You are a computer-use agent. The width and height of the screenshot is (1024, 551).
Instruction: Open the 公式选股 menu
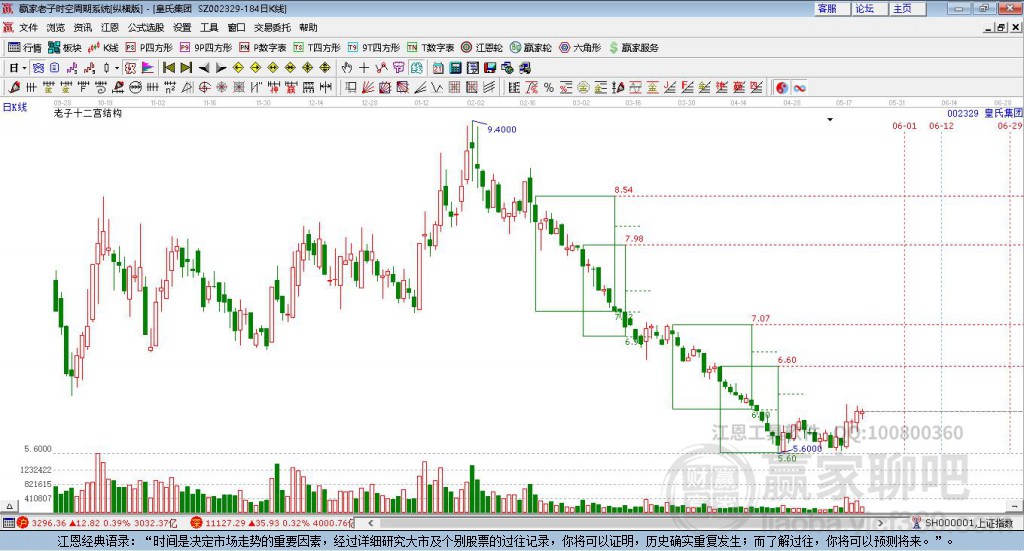coord(146,27)
